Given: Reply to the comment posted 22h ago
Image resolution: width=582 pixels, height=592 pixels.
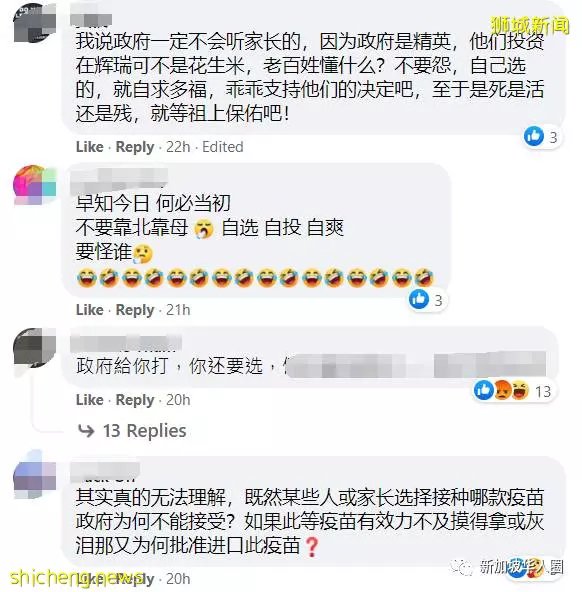Looking at the screenshot, I should click(135, 147).
